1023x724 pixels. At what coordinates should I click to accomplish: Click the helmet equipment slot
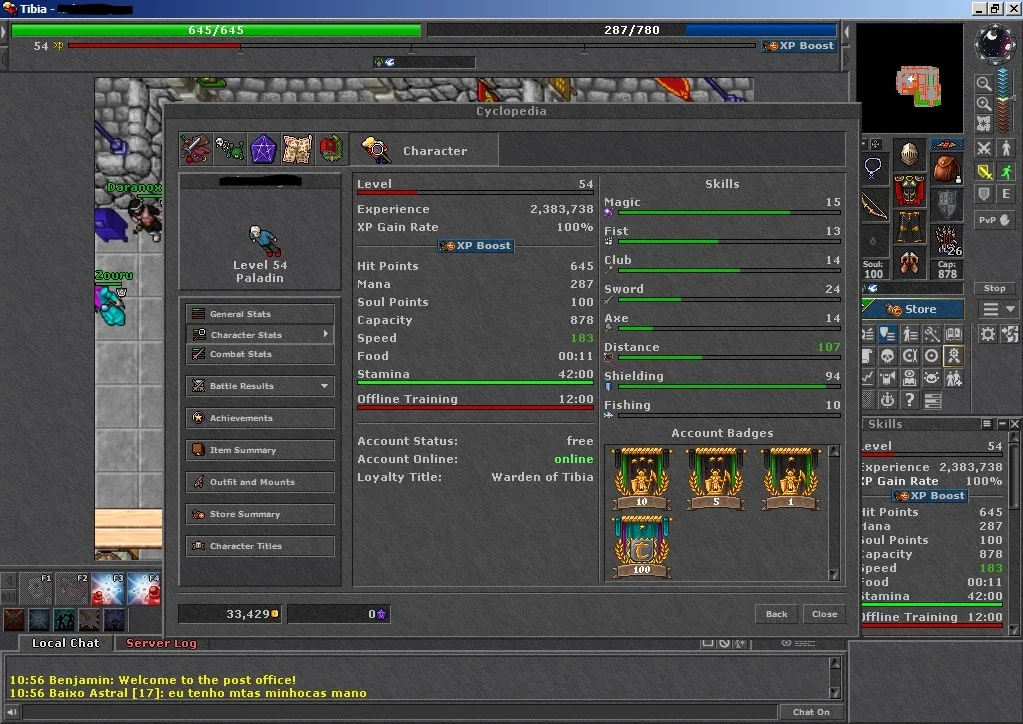click(x=909, y=154)
